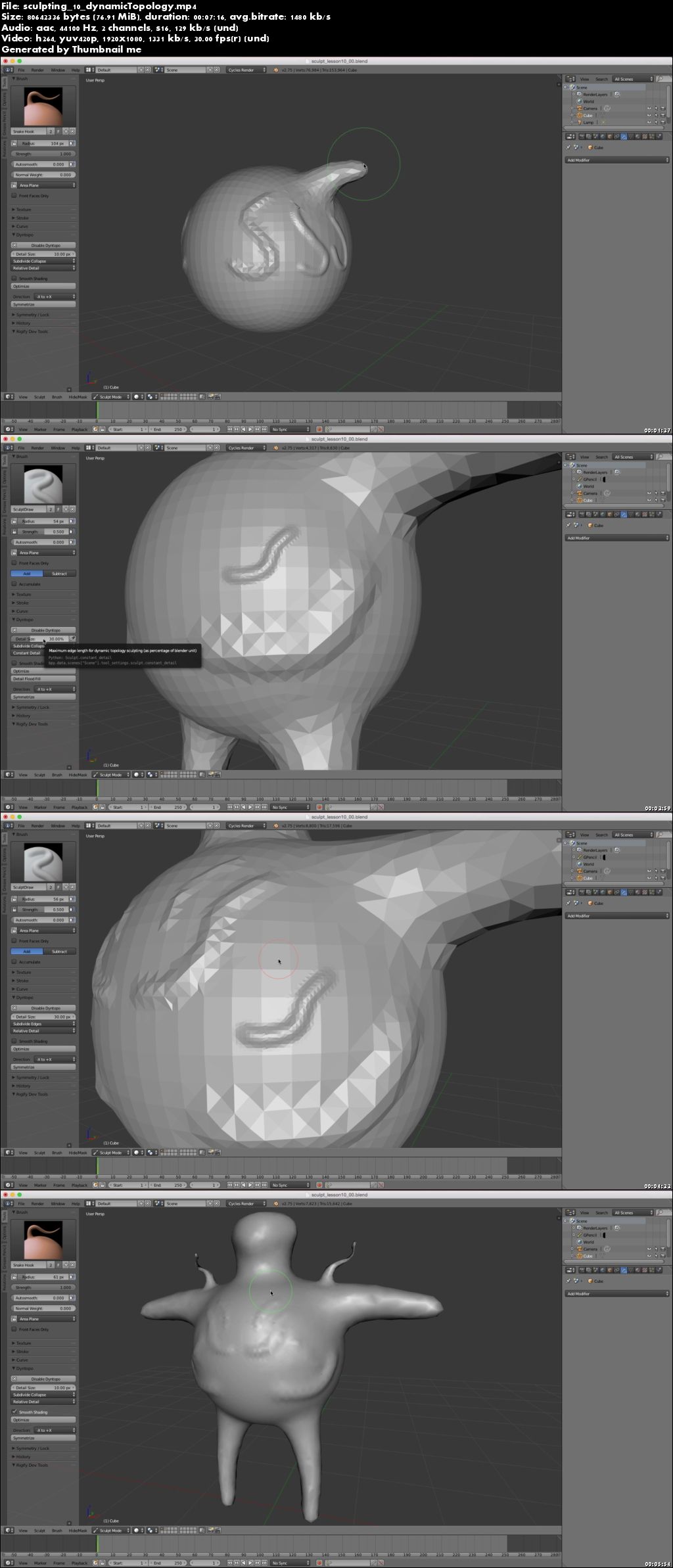
Task: Select Add direction in 00:04:22 frame
Action: coord(27,952)
